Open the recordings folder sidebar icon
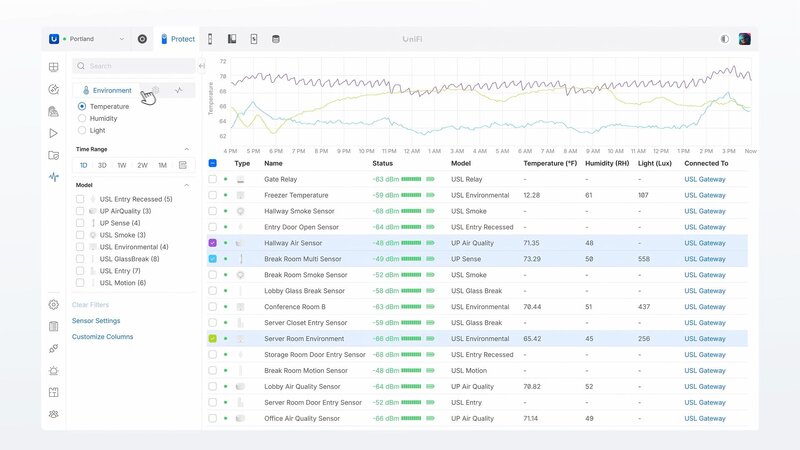 coord(54,155)
